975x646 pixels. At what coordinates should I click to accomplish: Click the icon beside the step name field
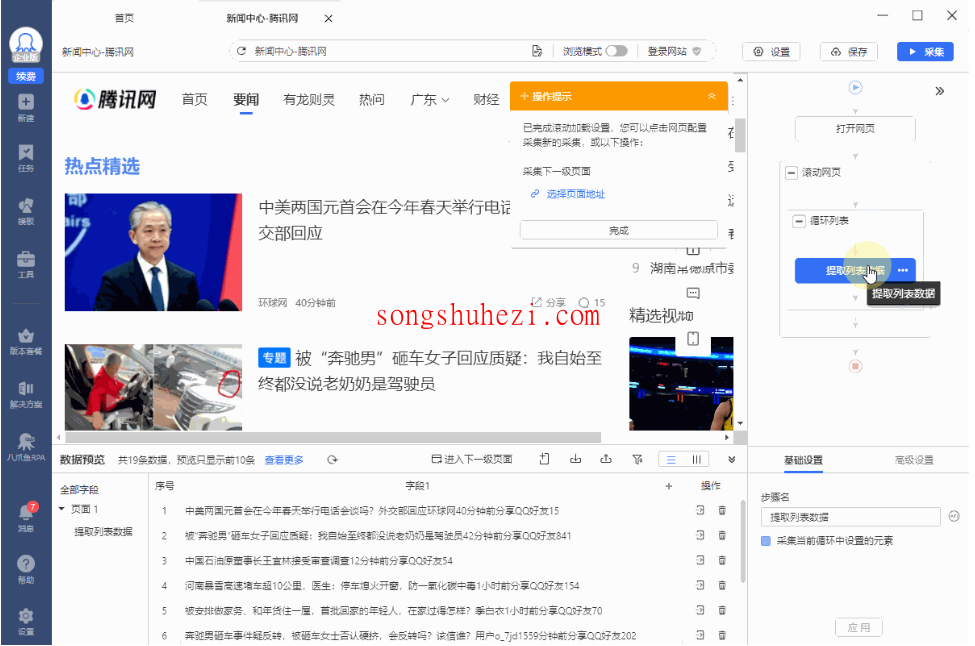(x=954, y=516)
